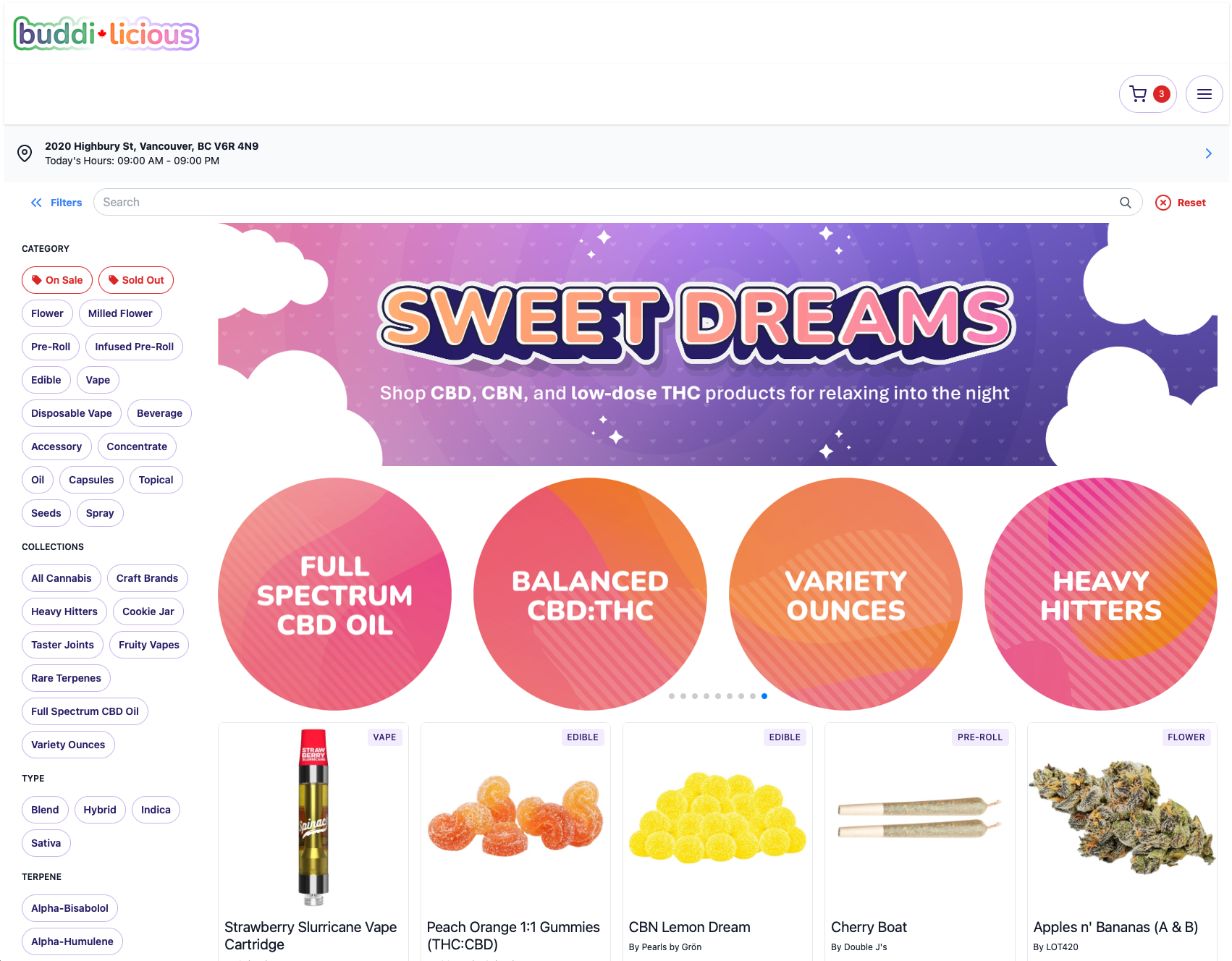Open the hamburger menu

tap(1204, 94)
